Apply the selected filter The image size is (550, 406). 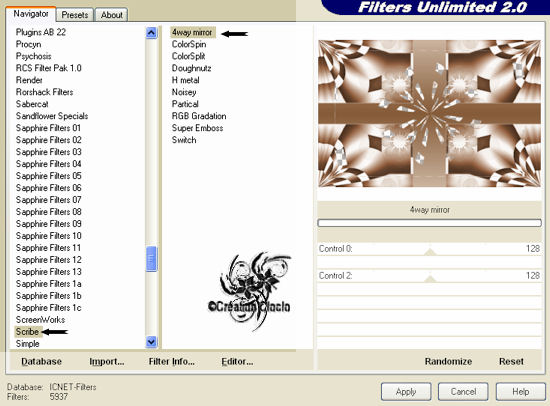[406, 392]
